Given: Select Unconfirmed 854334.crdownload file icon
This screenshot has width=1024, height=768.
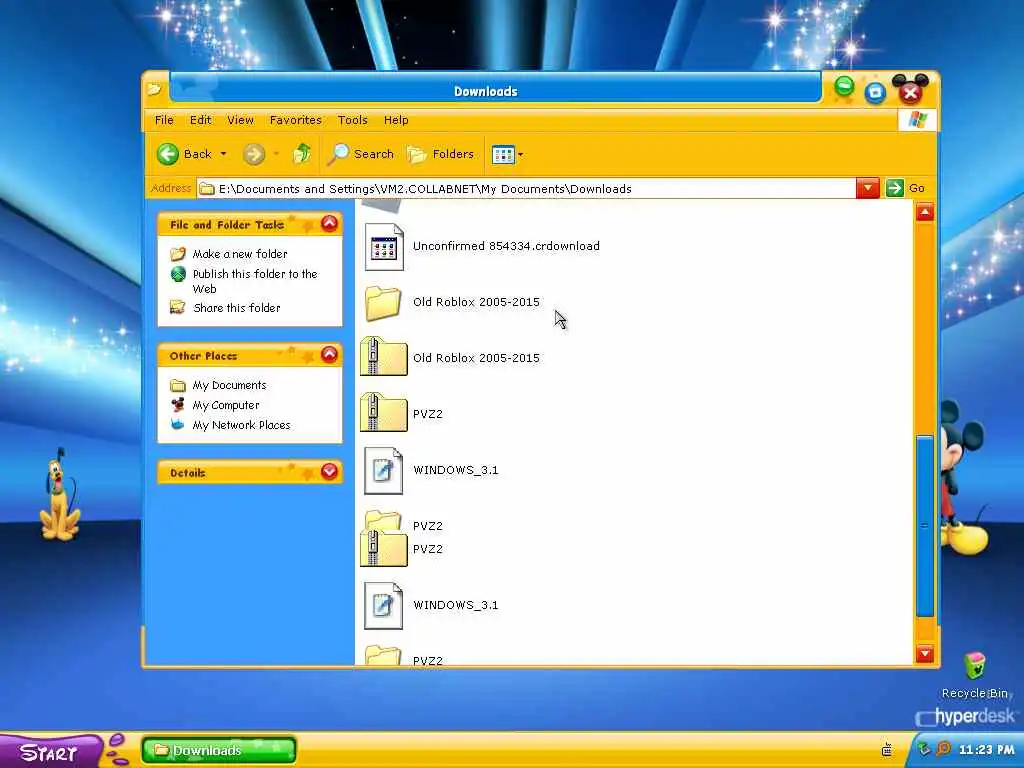Looking at the screenshot, I should pyautogui.click(x=384, y=246).
